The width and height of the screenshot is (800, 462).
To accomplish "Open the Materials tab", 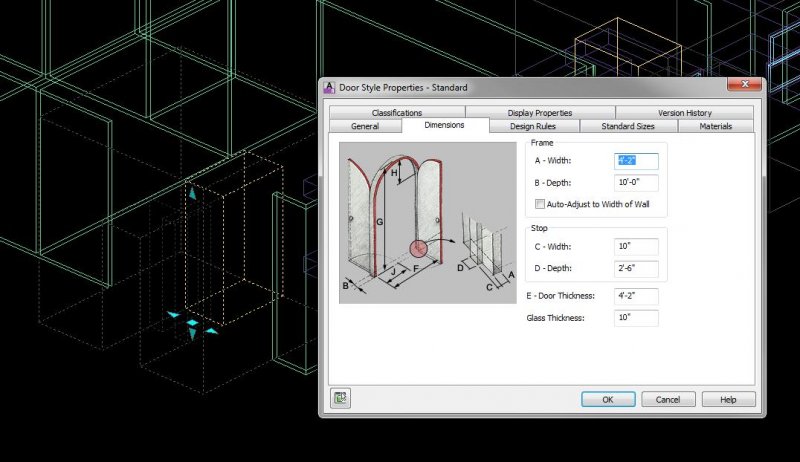I will (x=715, y=126).
